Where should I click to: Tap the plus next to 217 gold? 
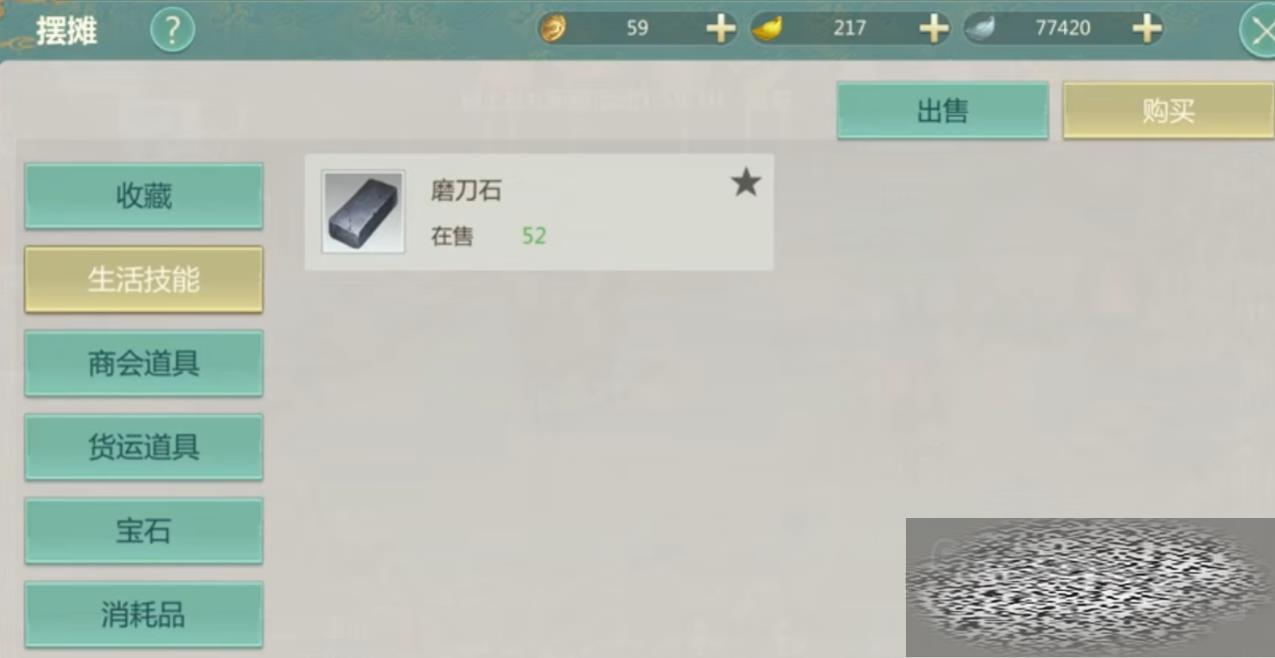(x=934, y=28)
